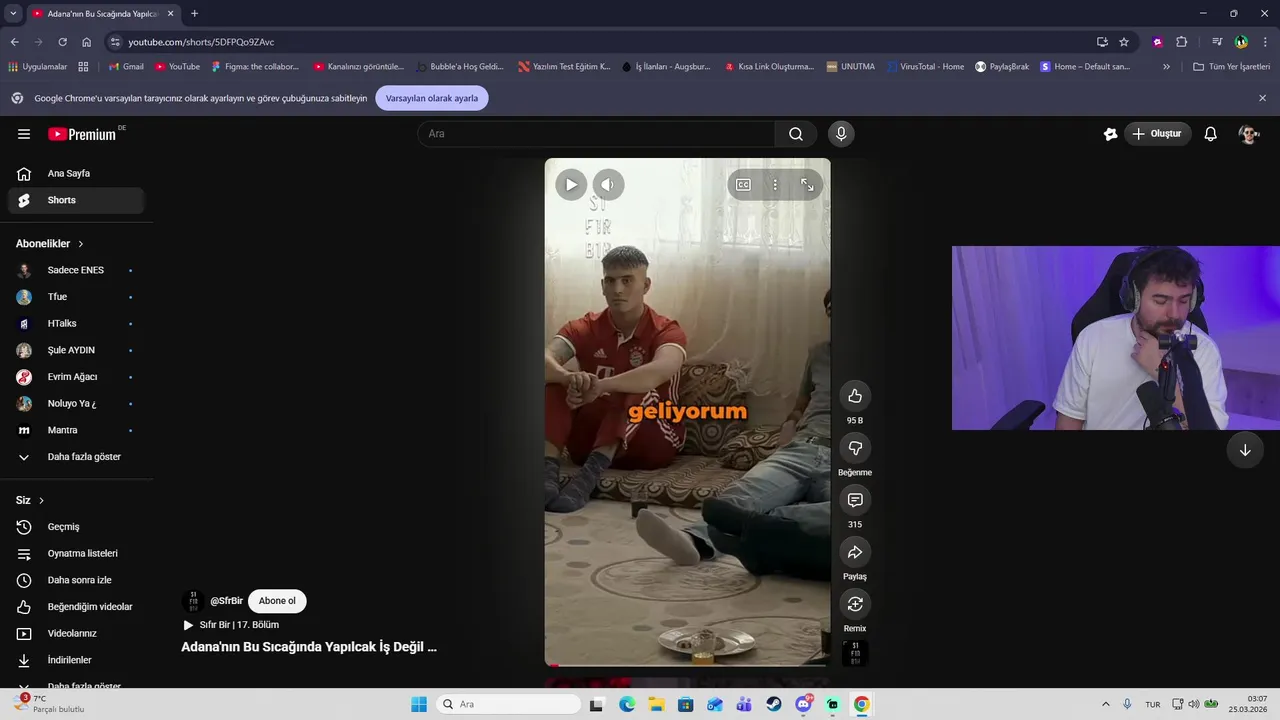Remix this Short

pos(855,604)
